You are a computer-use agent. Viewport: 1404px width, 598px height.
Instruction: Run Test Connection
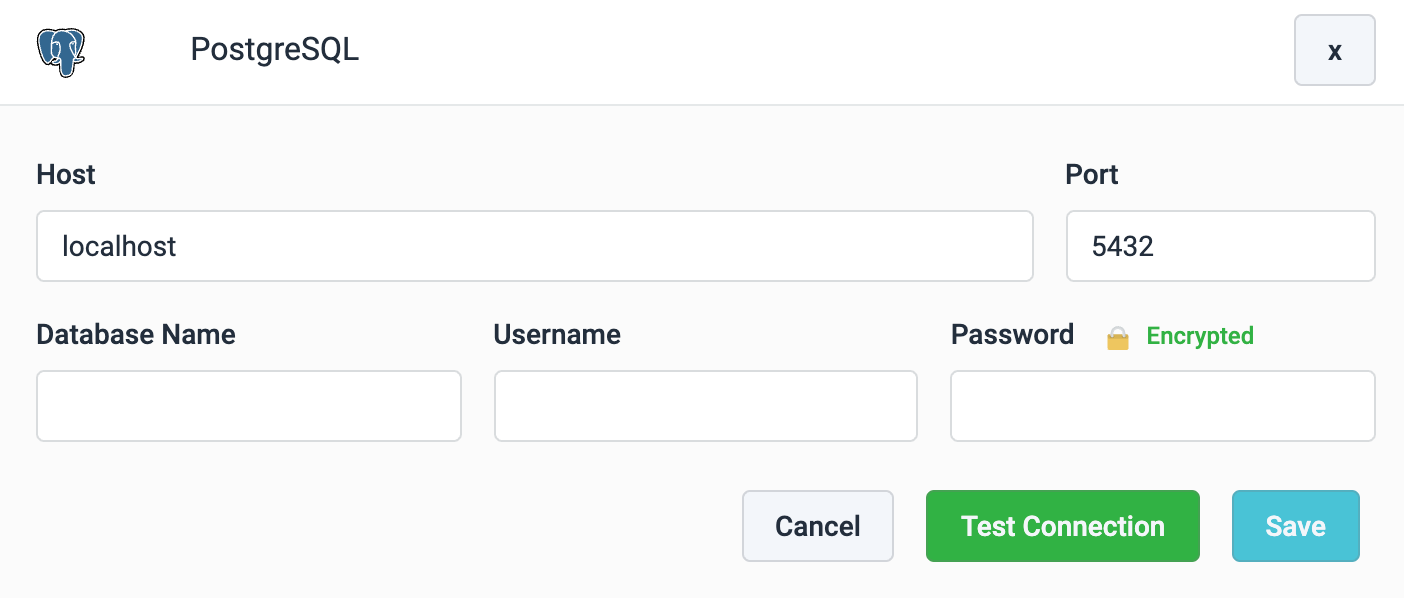(1062, 526)
